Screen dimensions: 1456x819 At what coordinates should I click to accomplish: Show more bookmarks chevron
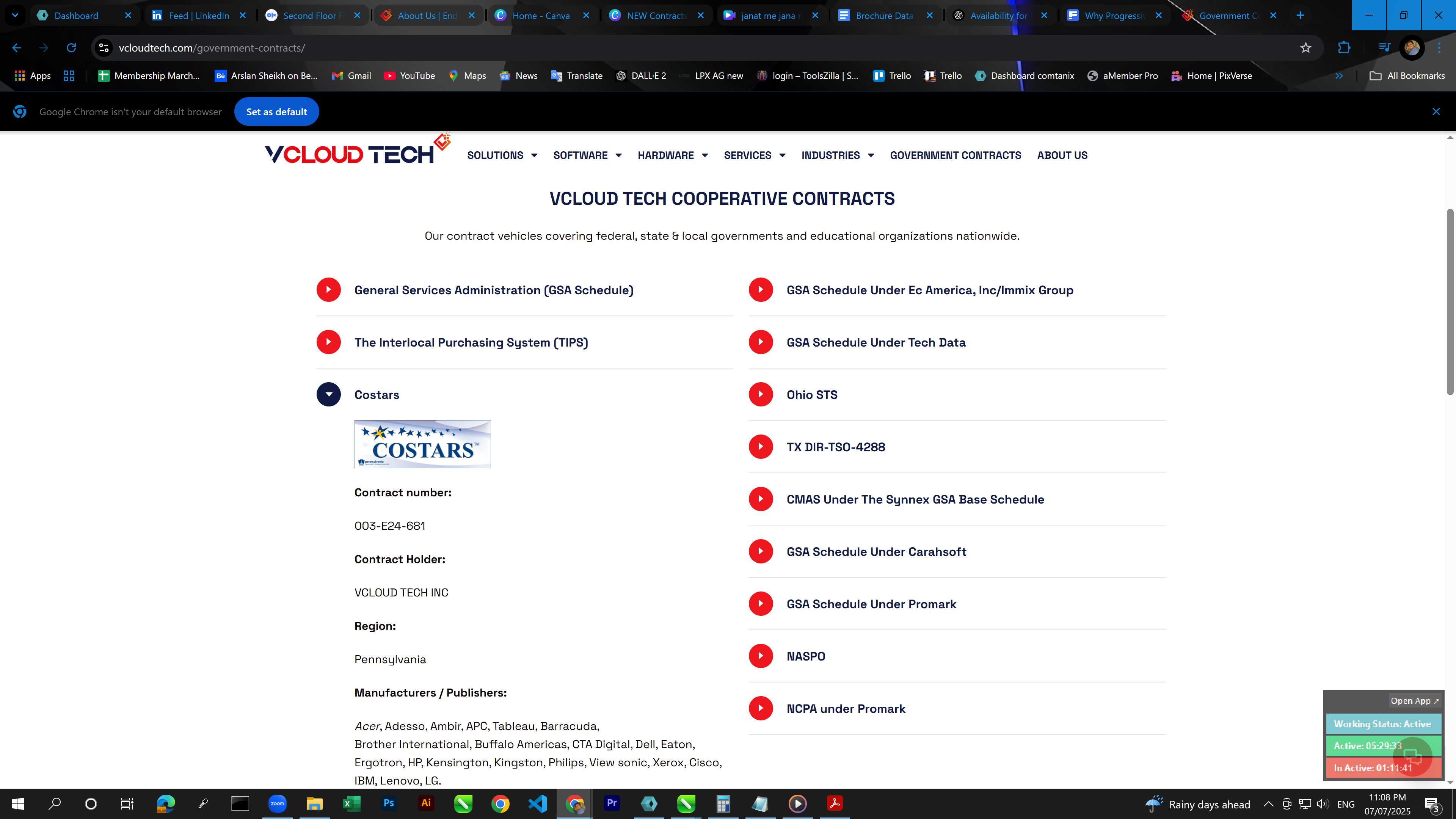[x=1338, y=76]
